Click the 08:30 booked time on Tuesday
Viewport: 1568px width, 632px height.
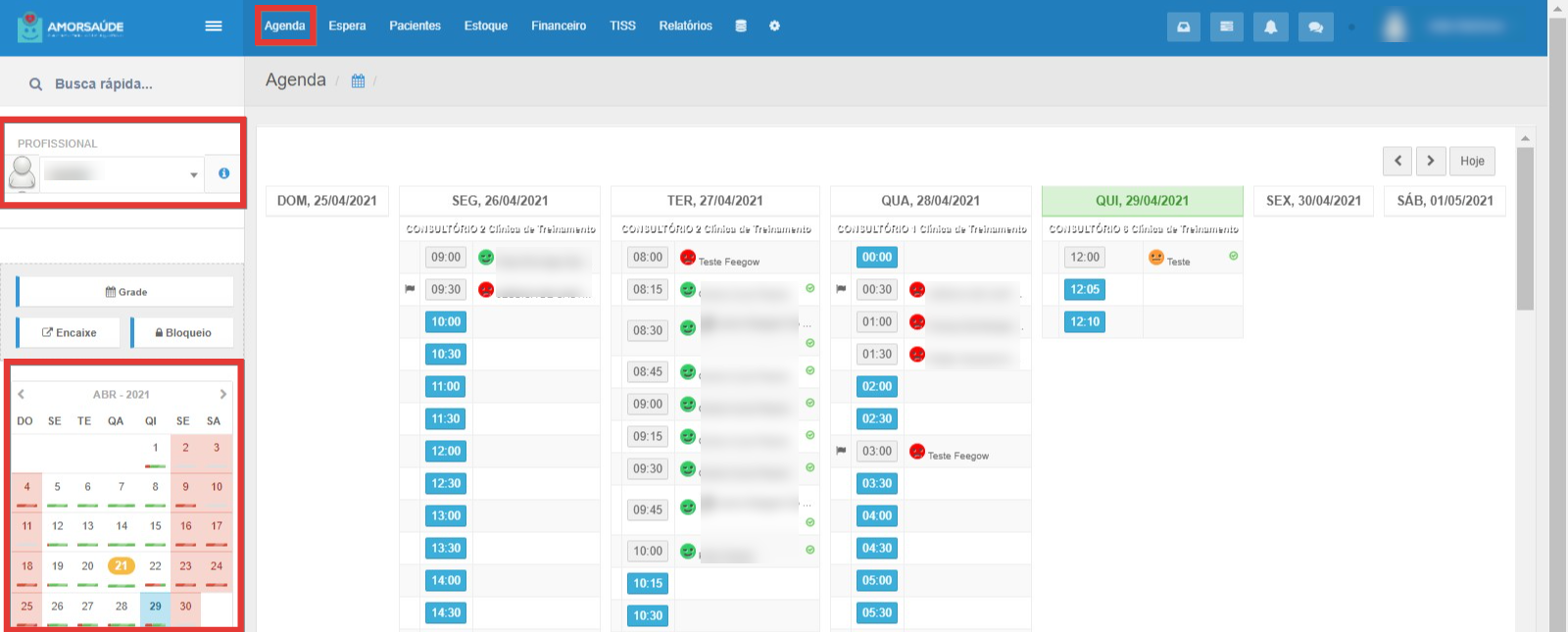pyautogui.click(x=648, y=330)
